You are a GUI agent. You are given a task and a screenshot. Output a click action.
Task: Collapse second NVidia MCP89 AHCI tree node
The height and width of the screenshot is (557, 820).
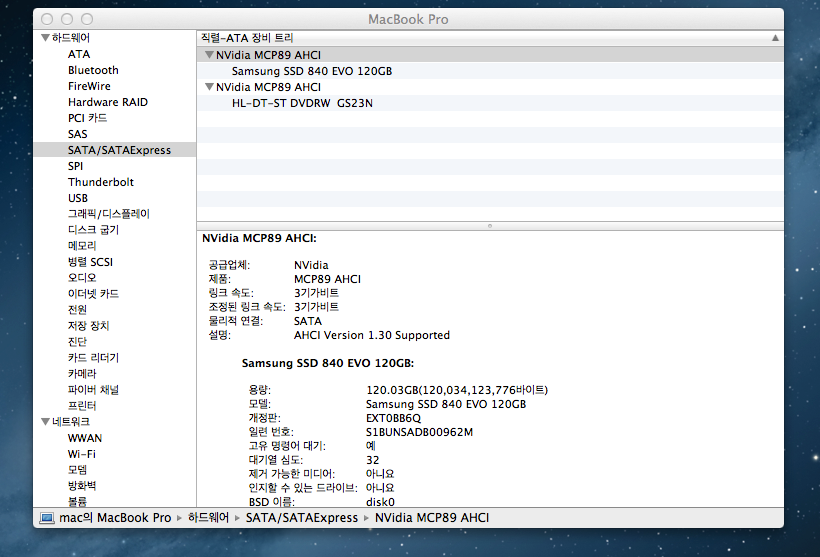[209, 87]
